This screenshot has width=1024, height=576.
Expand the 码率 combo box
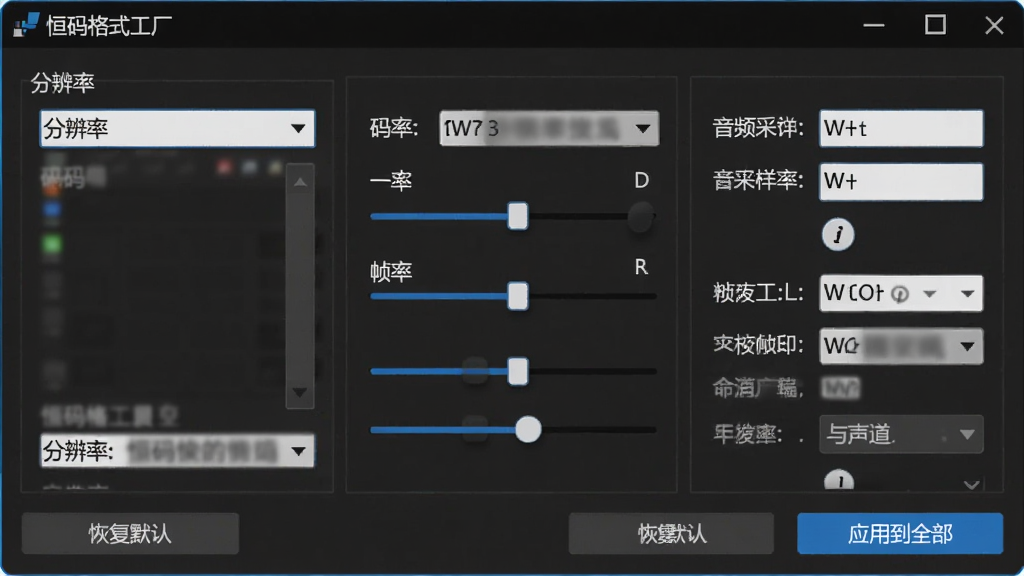pos(549,128)
